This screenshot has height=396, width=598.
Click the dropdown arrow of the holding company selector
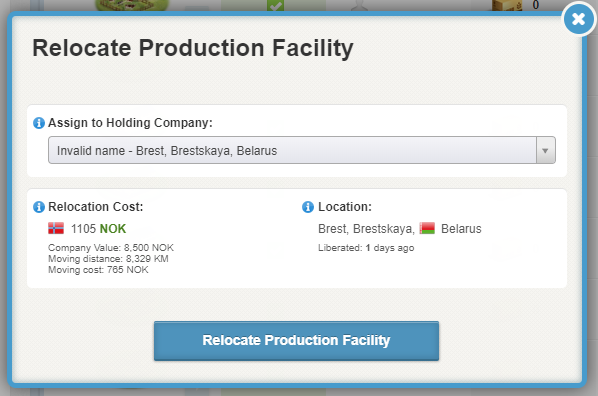pyautogui.click(x=545, y=150)
